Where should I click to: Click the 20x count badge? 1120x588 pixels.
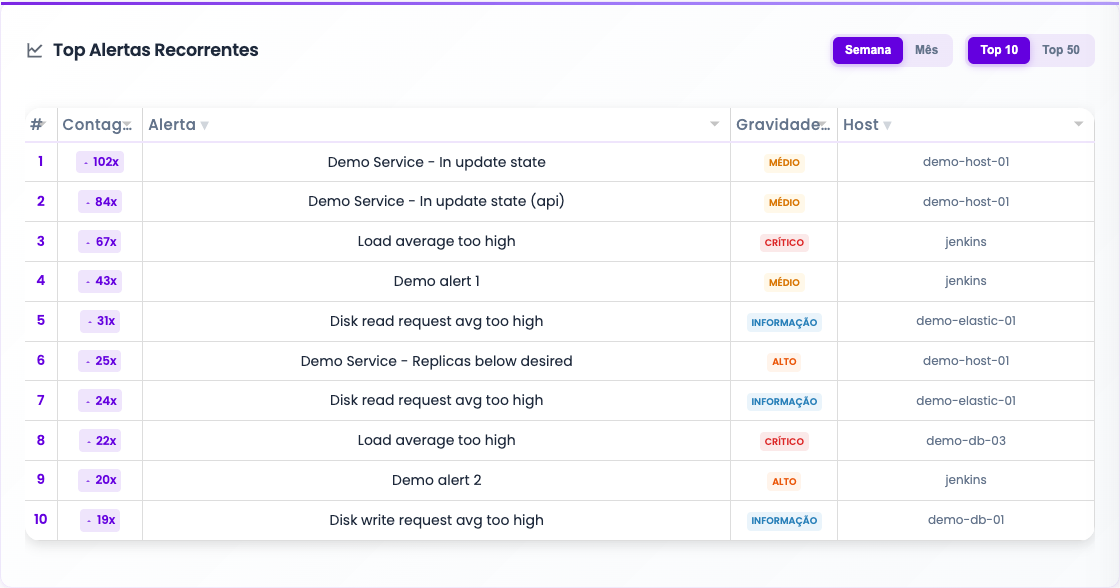(x=100, y=480)
